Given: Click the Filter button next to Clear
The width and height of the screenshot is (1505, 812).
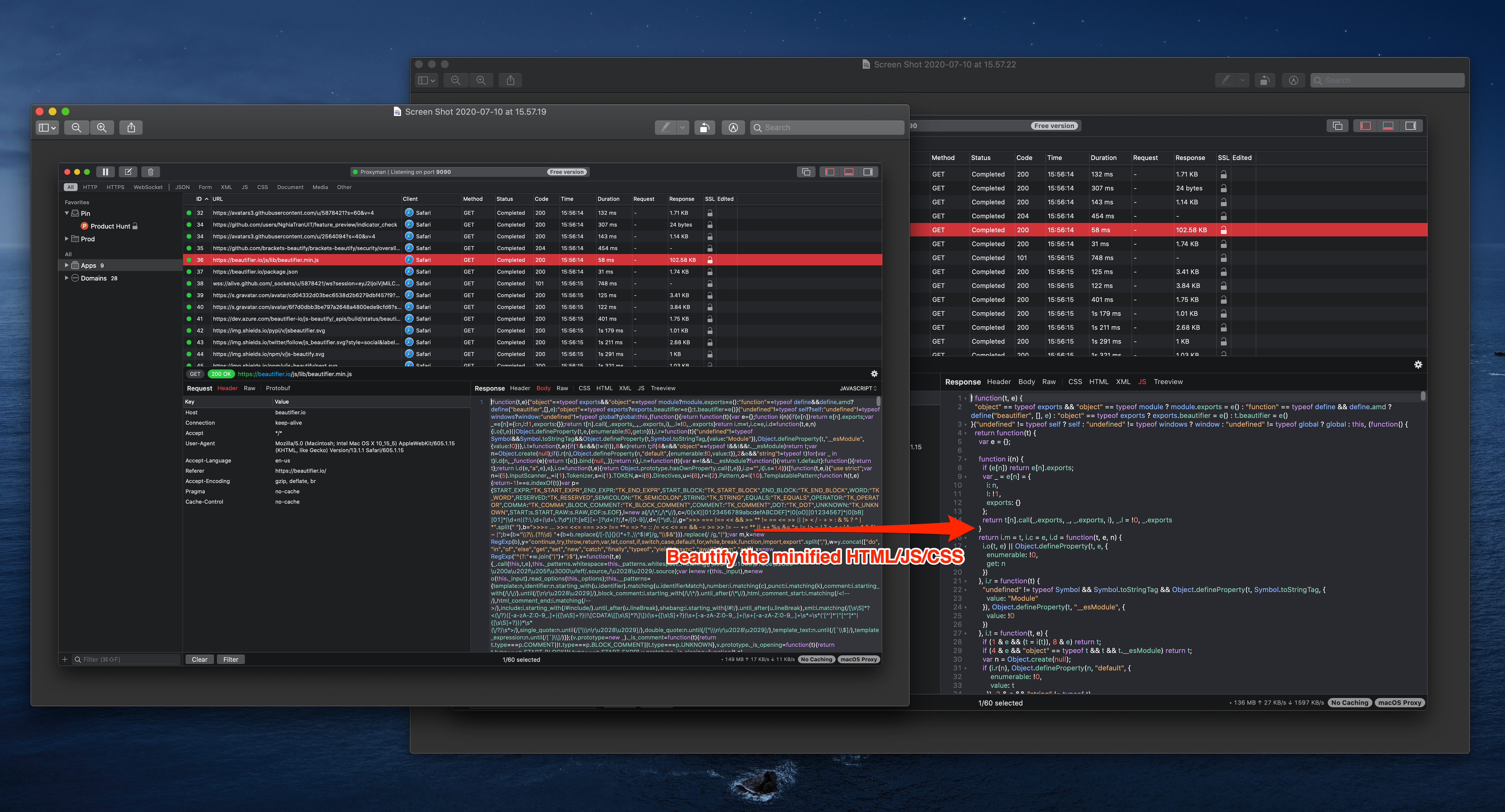Looking at the screenshot, I should [x=231, y=659].
